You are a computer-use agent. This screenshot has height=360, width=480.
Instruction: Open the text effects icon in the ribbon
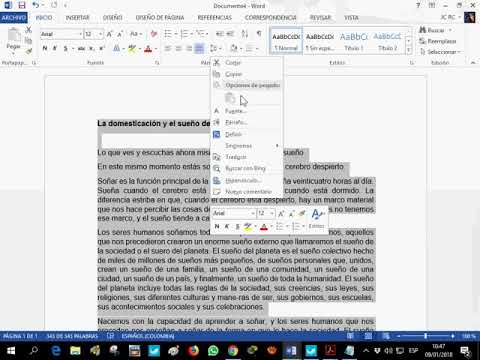coord(117,49)
